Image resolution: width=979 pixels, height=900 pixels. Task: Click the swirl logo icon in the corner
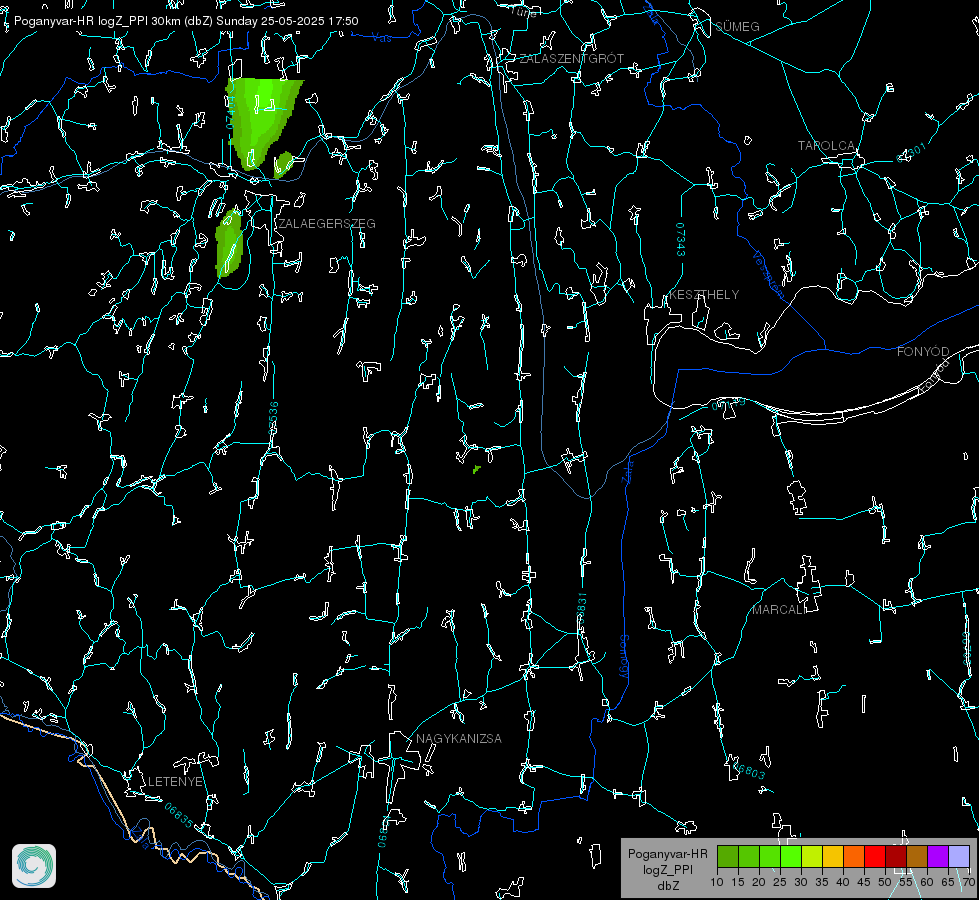pos(34,866)
